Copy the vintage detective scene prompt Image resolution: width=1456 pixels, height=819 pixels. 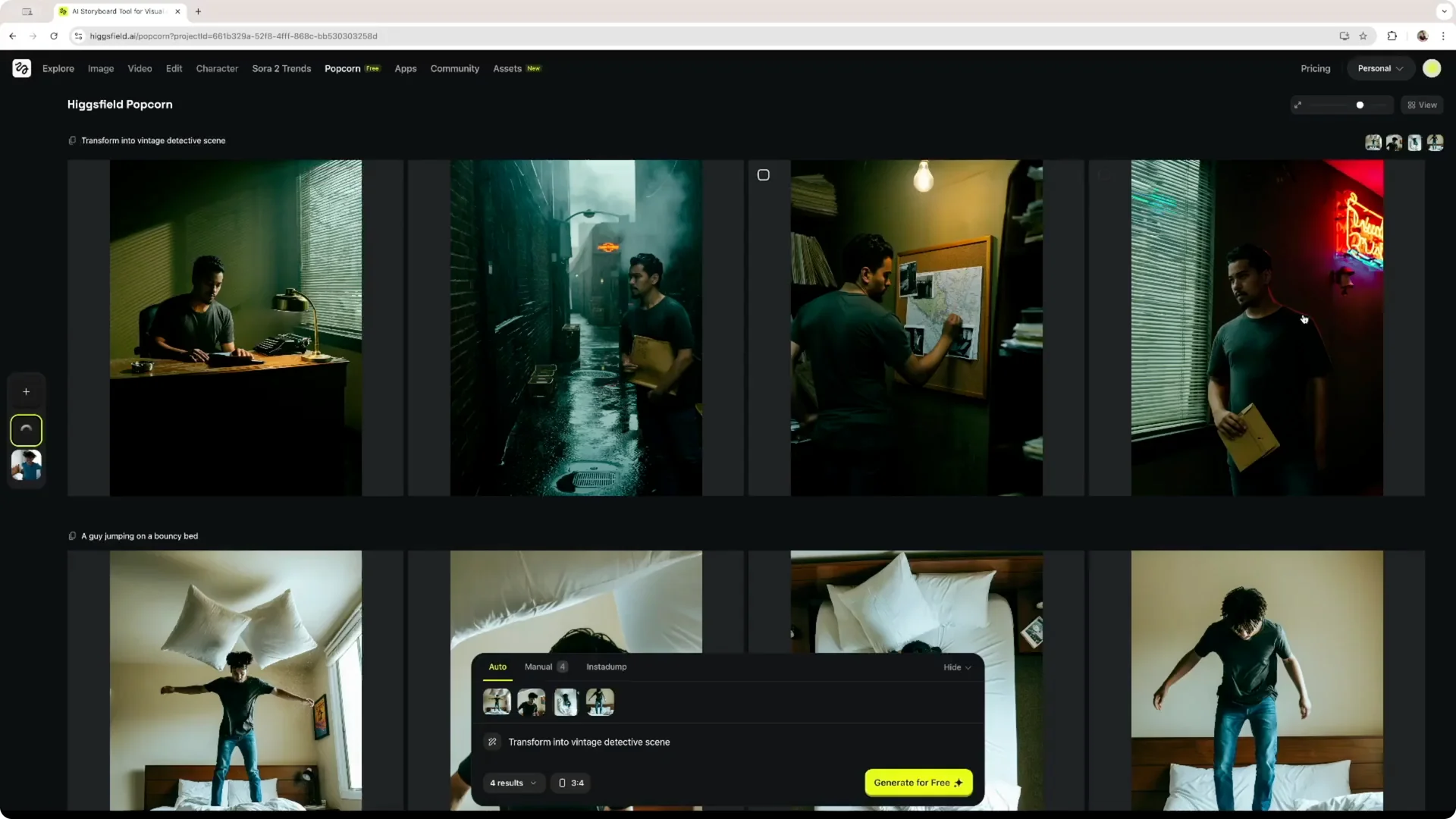tap(72, 140)
